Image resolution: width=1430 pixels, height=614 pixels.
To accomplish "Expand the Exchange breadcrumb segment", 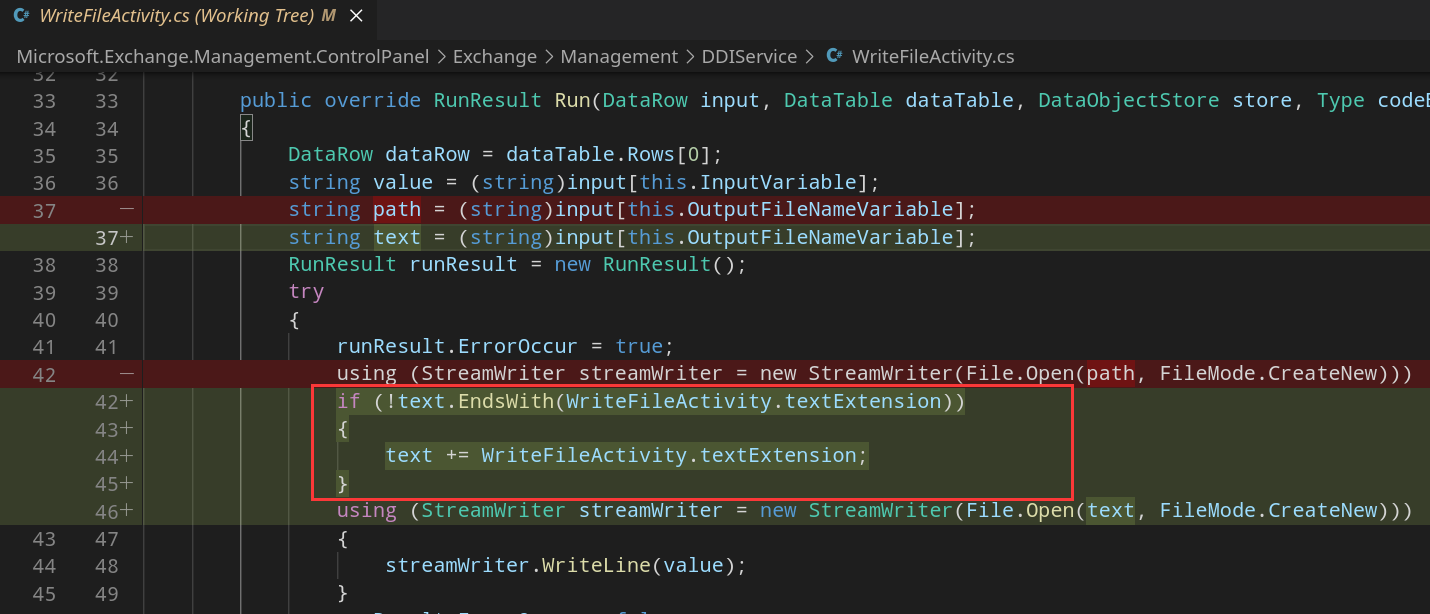I will (x=494, y=57).
